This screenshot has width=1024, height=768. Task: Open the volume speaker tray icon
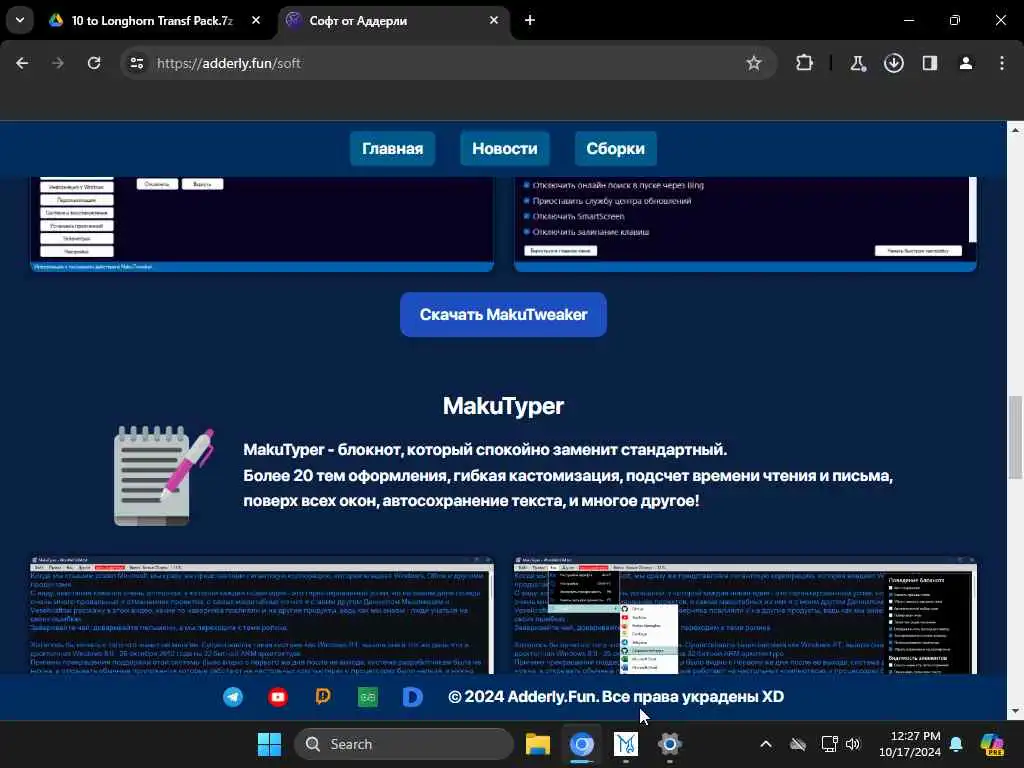[x=853, y=744]
